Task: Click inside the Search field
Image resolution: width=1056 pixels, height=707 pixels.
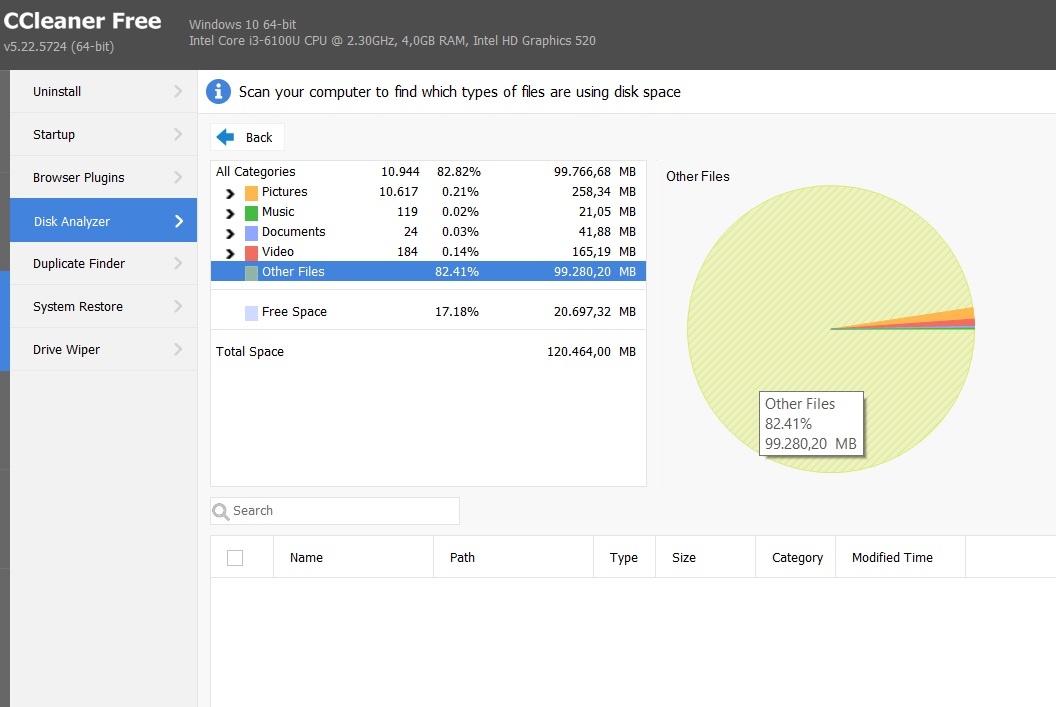Action: (x=335, y=511)
